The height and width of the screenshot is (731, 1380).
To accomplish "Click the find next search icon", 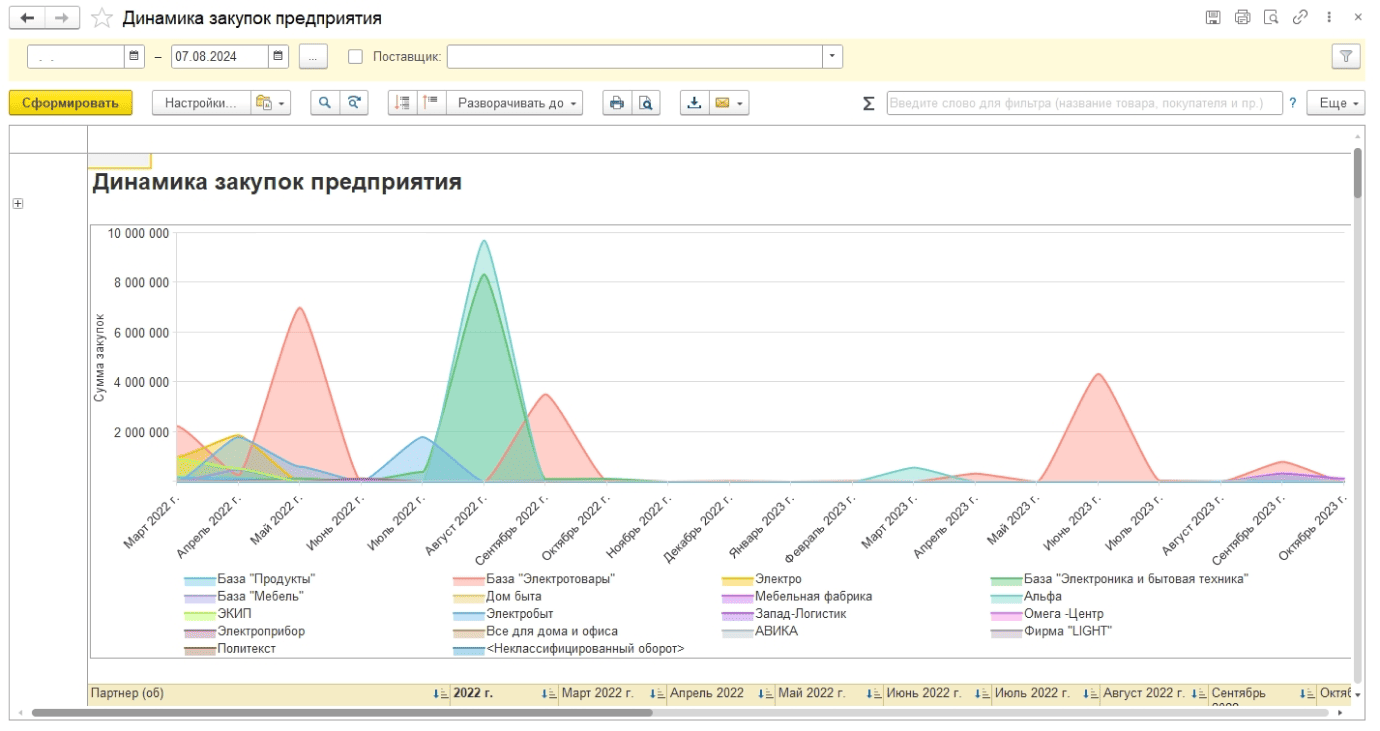I will point(354,103).
